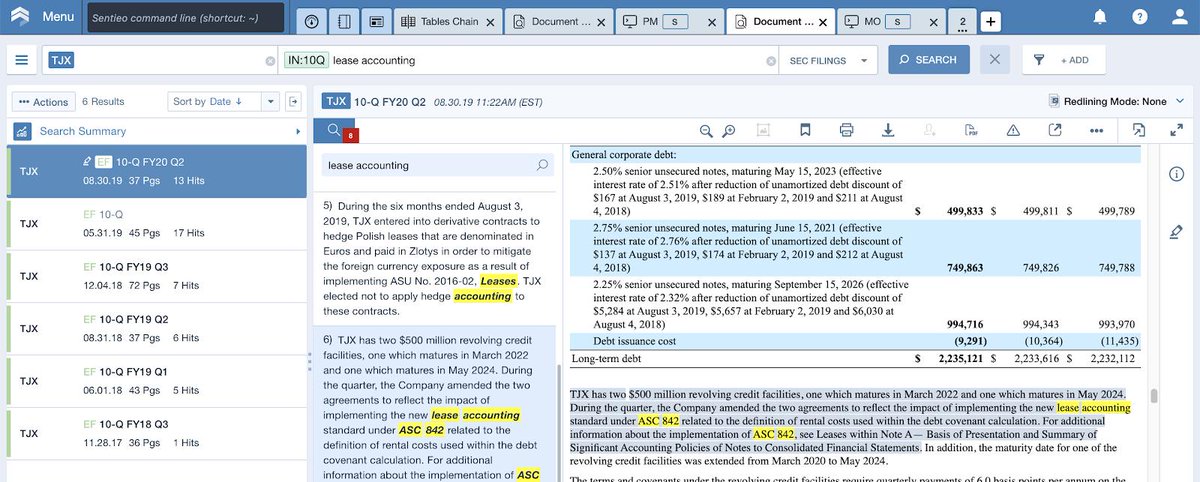Viewport: 1200px width, 482px height.
Task: Click the TJX ticker badge in header
Action: pyautogui.click(x=335, y=101)
